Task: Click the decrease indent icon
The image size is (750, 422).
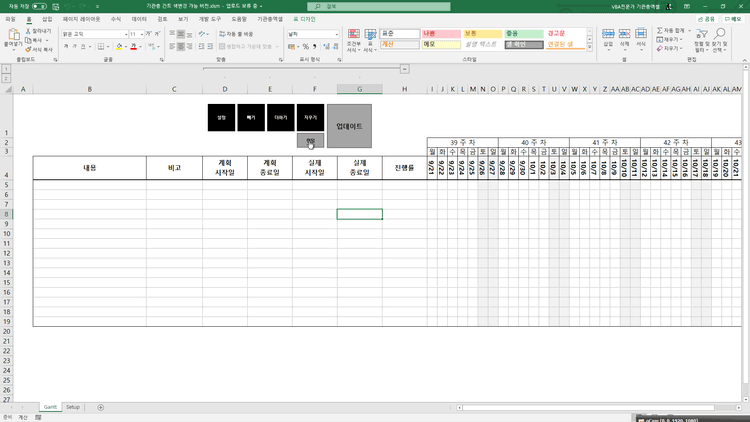Action: click(x=201, y=46)
